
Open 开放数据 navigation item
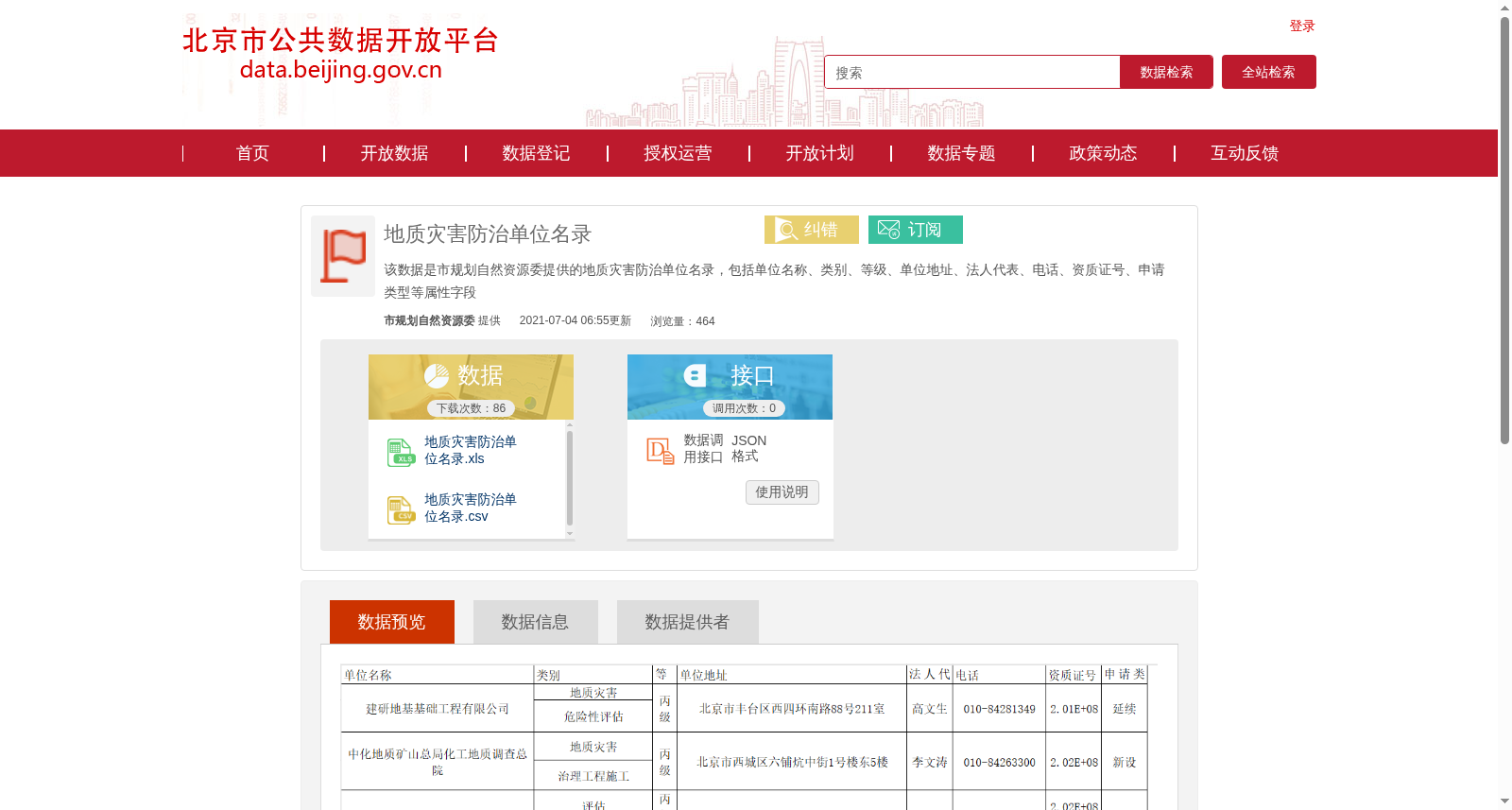point(394,153)
